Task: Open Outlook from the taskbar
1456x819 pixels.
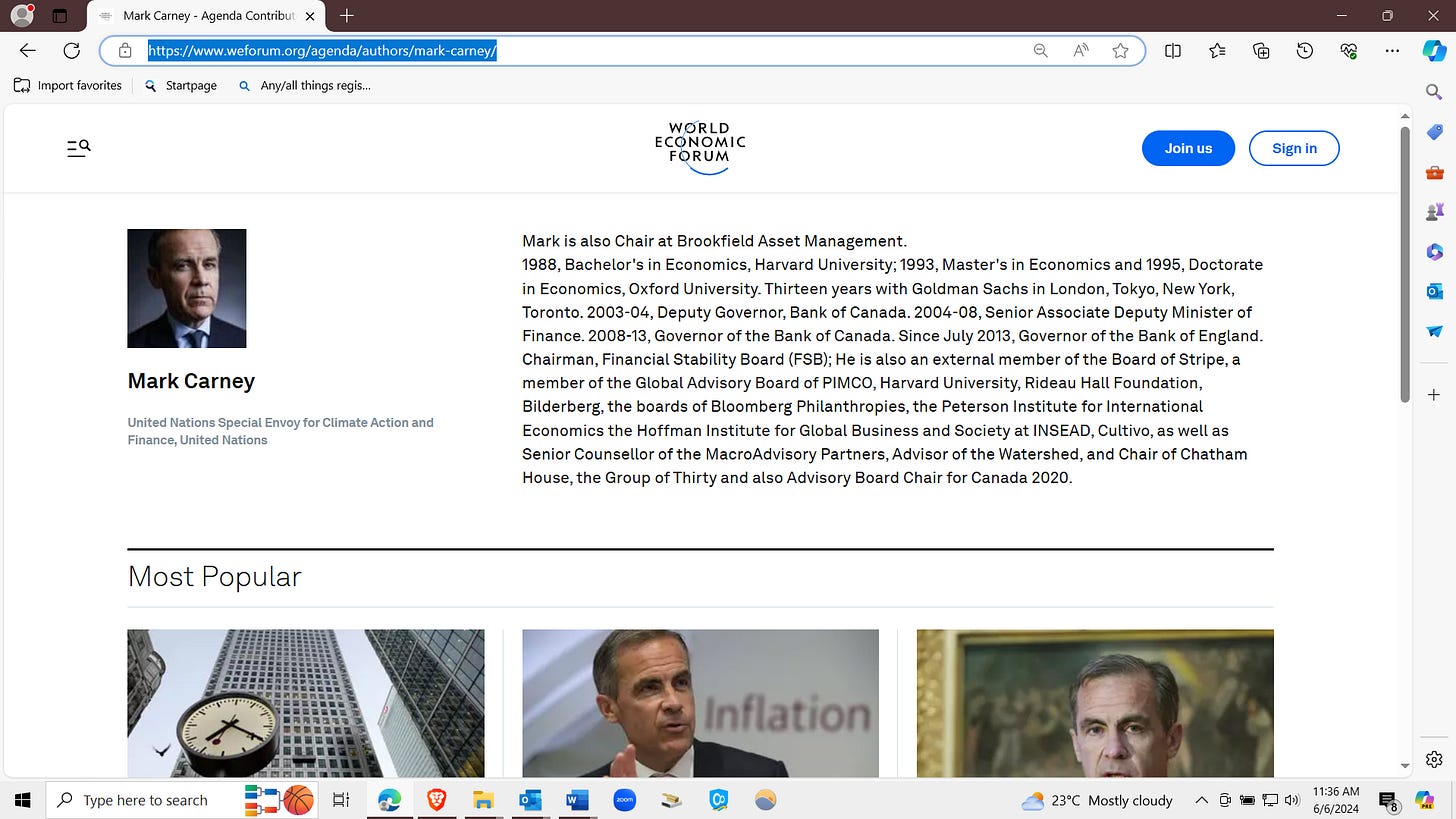Action: point(530,800)
